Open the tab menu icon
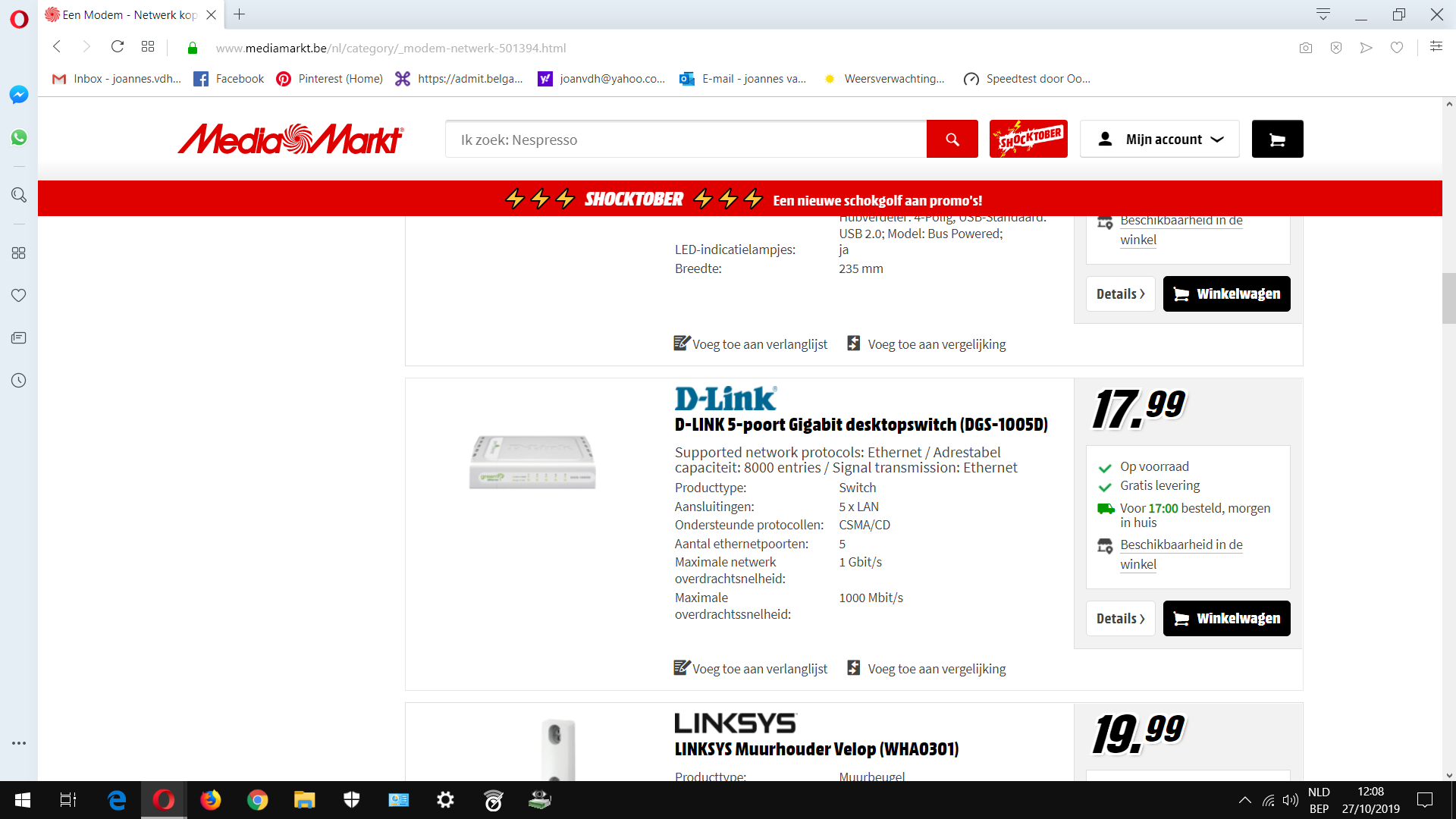Screen dimensions: 1456x819 click(1323, 14)
